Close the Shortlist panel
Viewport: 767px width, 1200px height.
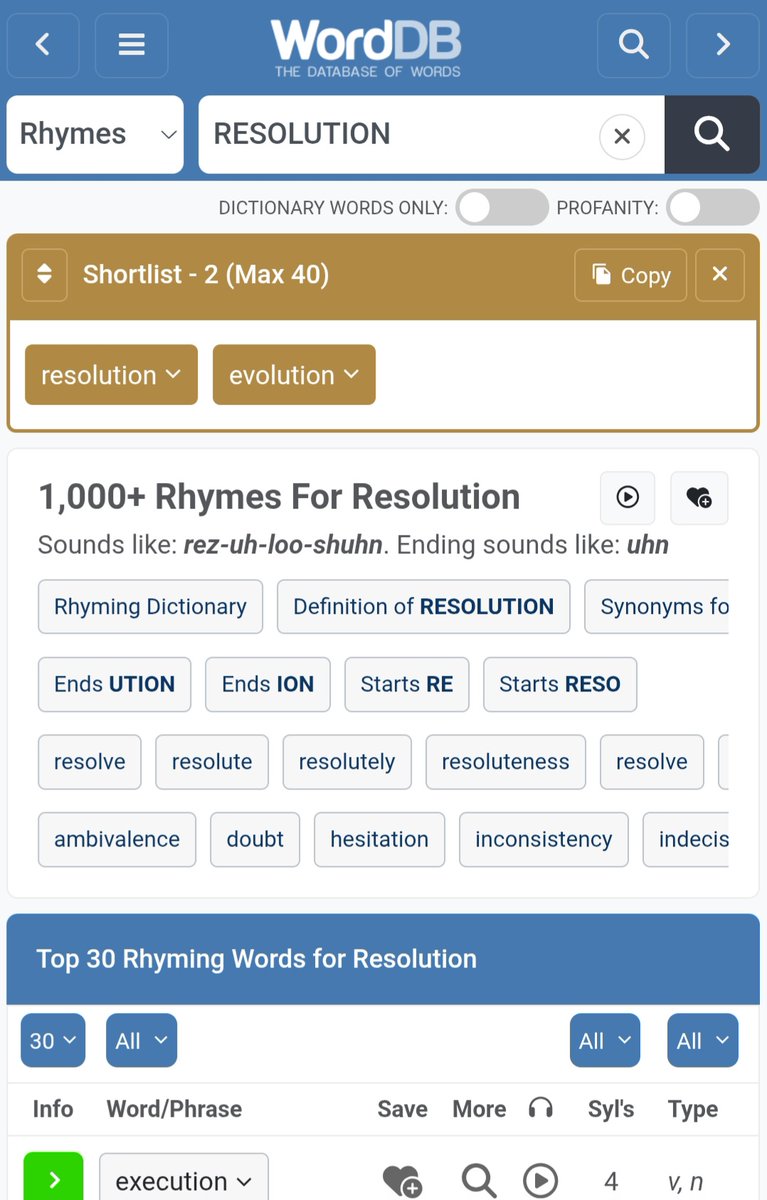720,275
